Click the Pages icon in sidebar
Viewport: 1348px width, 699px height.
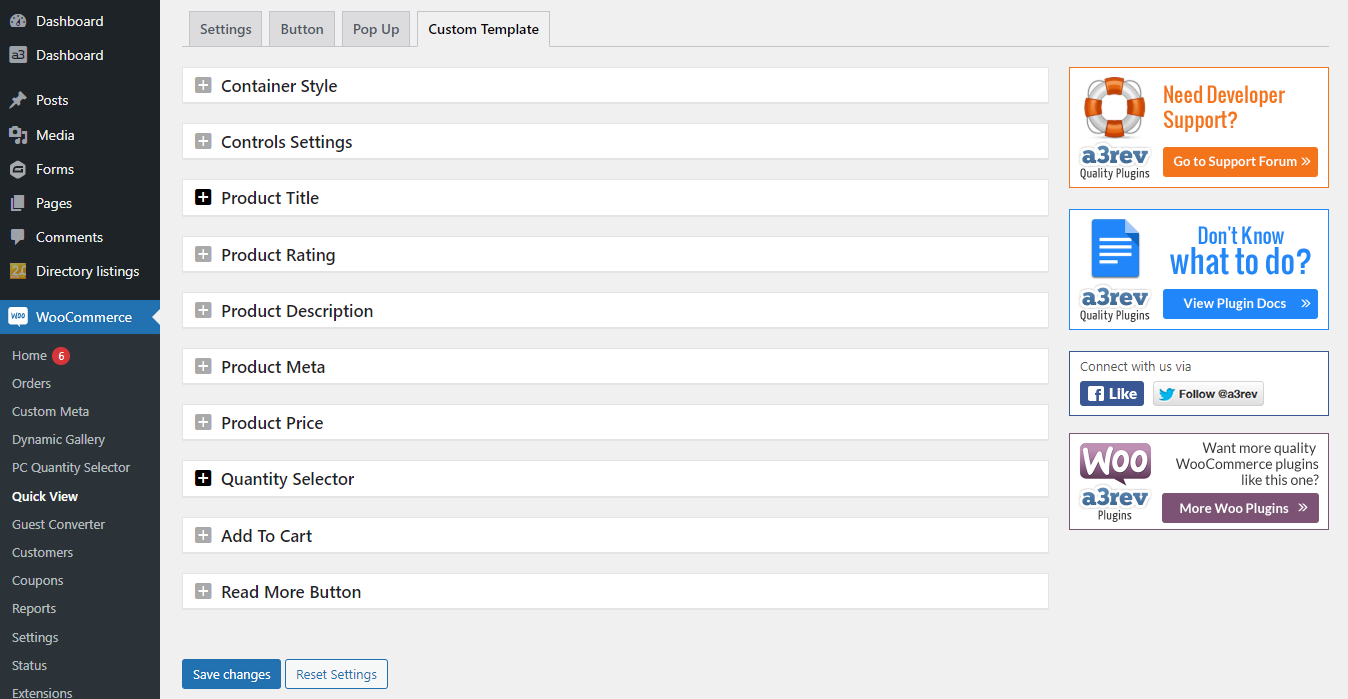click(18, 203)
